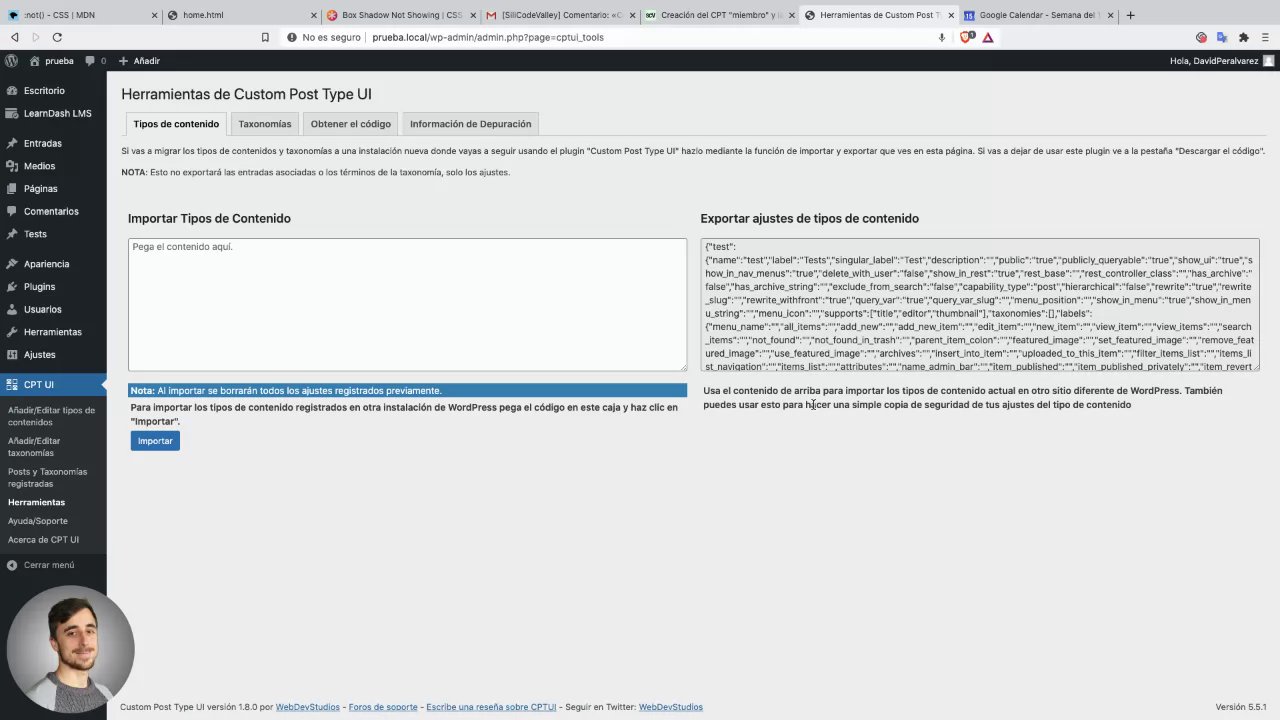Open Añadir/Editar taxonomías submenu
Image resolution: width=1280 pixels, height=720 pixels.
click(34, 447)
